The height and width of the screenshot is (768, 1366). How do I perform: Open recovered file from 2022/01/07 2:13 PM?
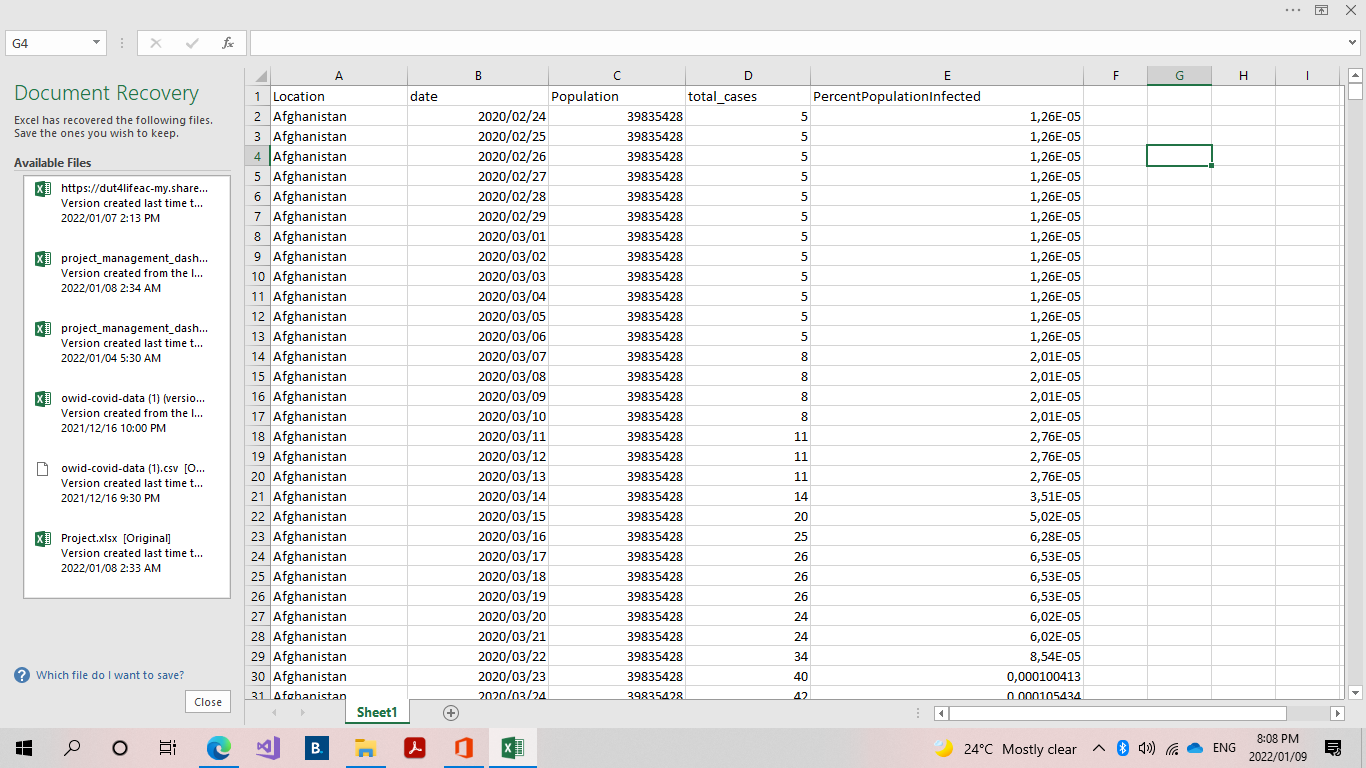127,203
